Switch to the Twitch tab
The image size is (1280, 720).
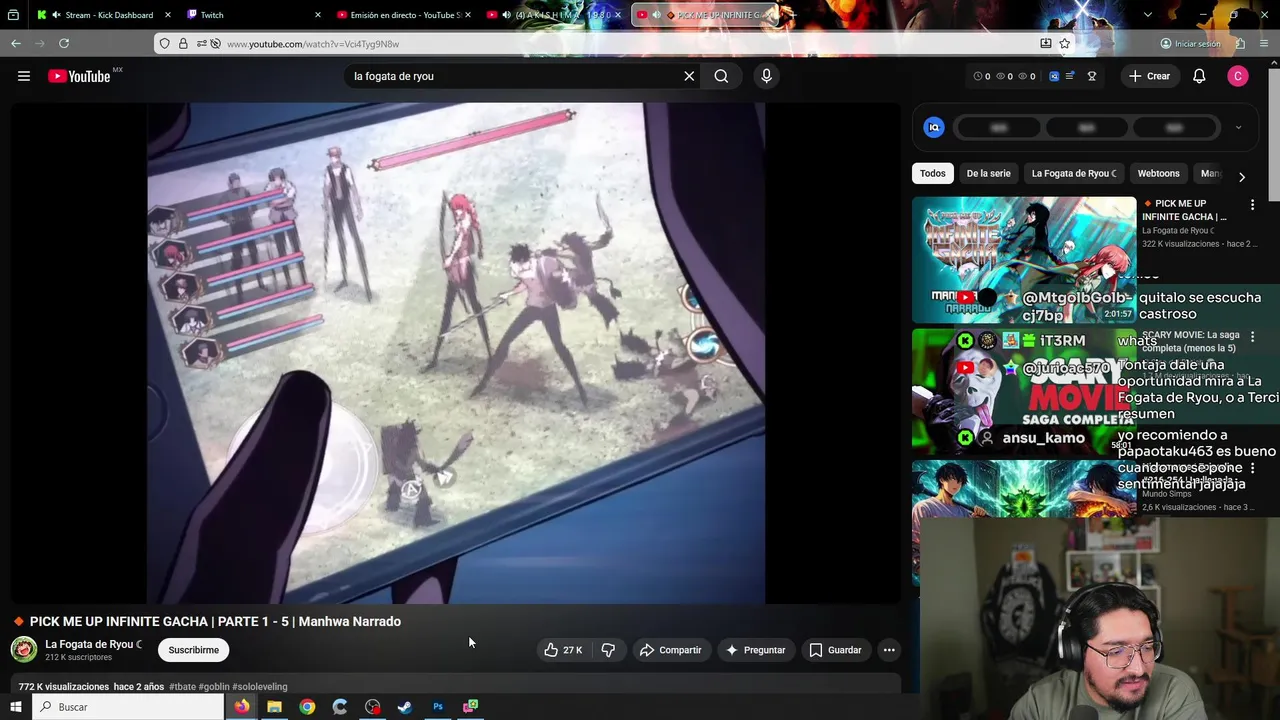pos(253,15)
